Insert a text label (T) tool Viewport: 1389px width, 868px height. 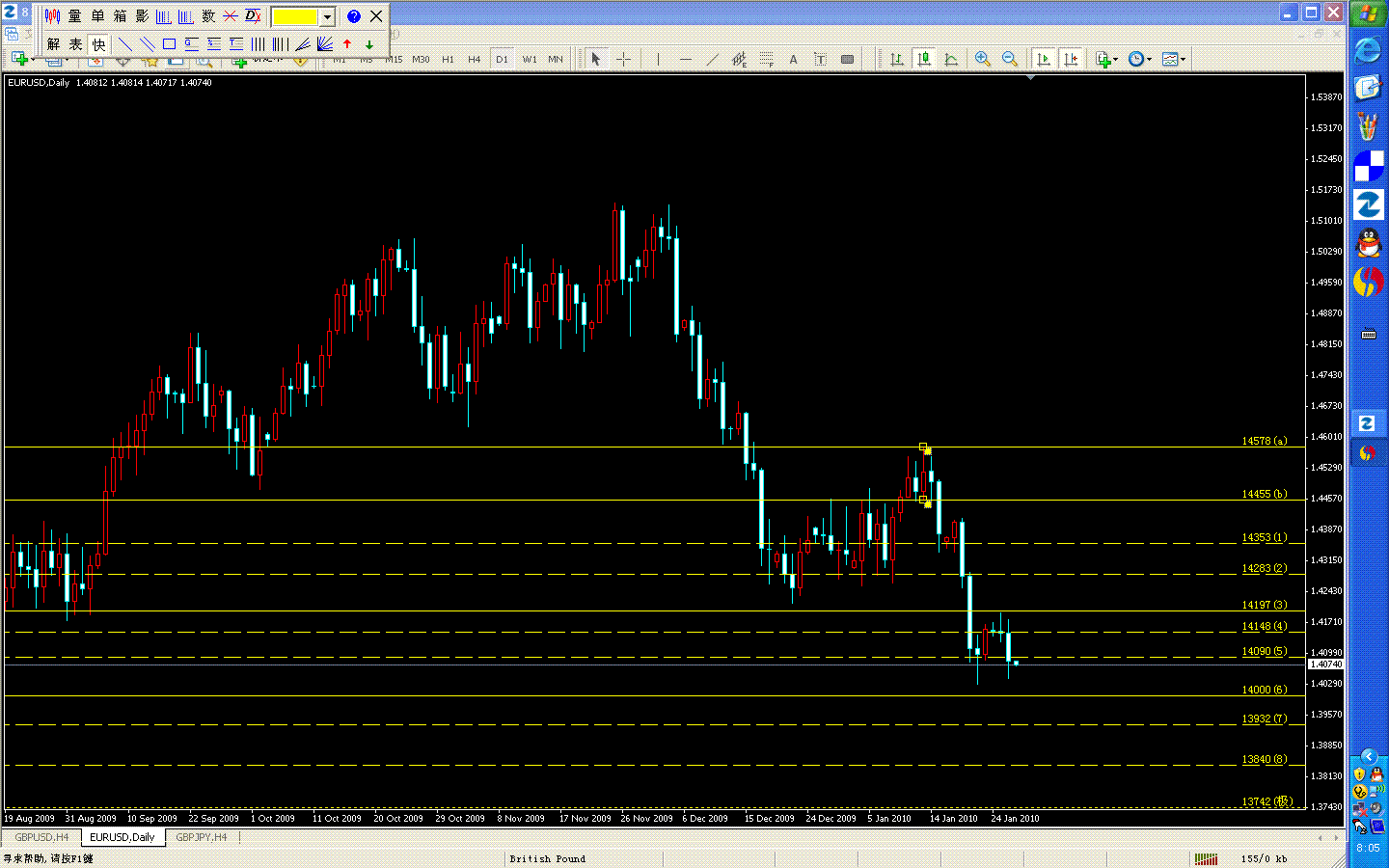tap(820, 60)
